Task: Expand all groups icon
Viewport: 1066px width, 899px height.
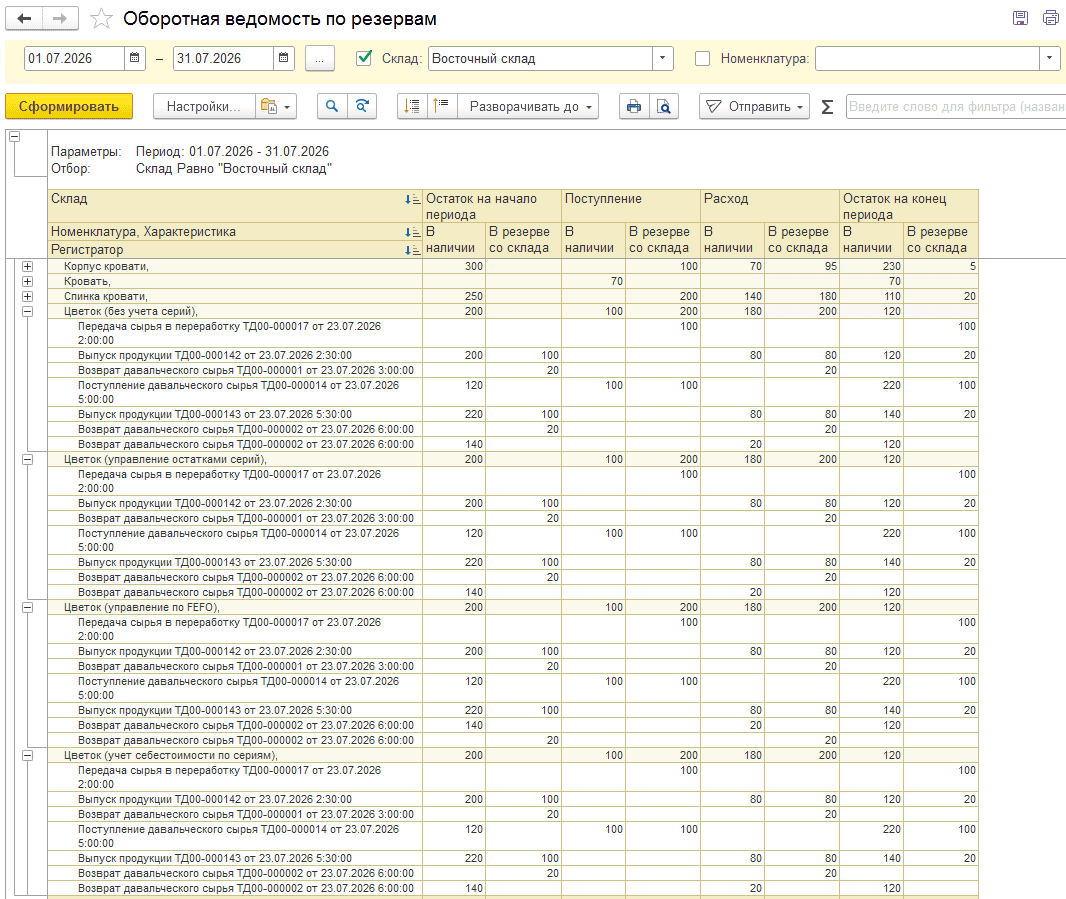Action: pos(442,107)
